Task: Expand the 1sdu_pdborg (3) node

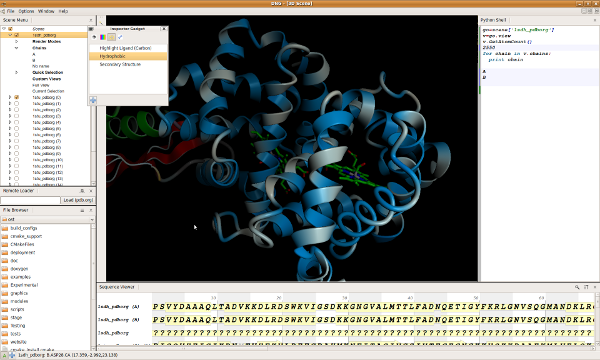Action: pos(10,116)
